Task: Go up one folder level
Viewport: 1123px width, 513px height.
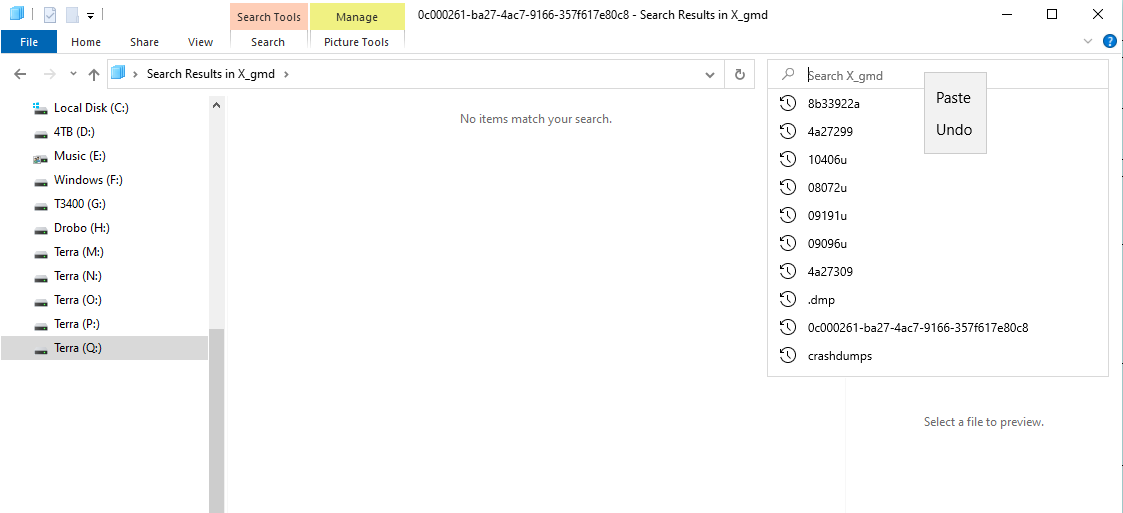Action: 94,74
